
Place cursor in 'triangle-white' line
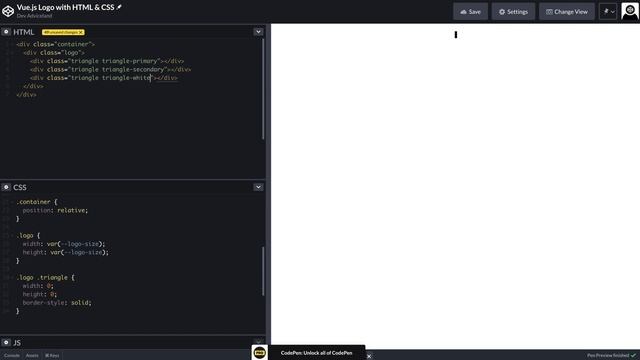click(x=104, y=78)
